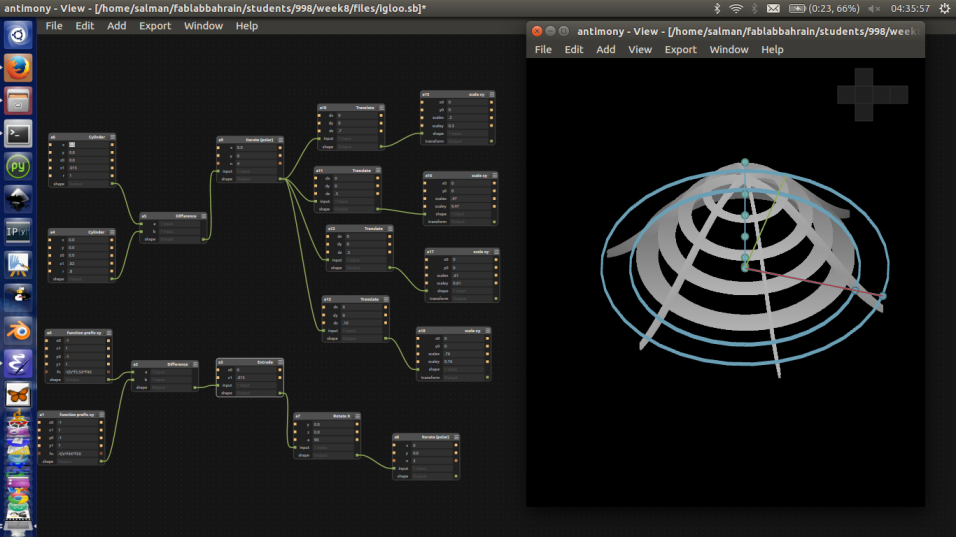Screen dimensions: 956x537
Task: Open the View menu in 3D view window
Action: [x=640, y=49]
